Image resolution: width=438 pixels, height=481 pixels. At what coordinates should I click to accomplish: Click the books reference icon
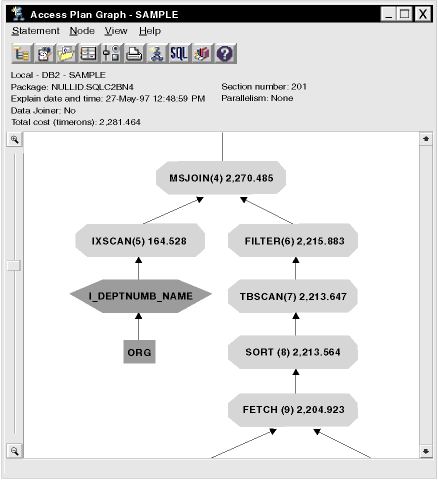[203, 53]
